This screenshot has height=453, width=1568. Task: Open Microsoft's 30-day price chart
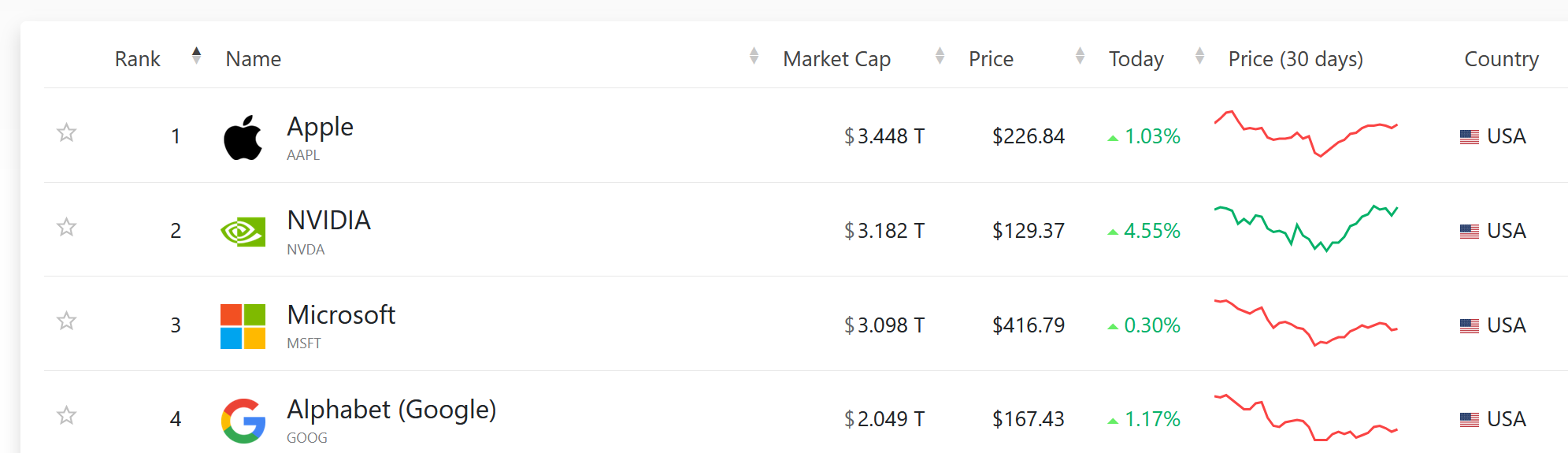1306,323
